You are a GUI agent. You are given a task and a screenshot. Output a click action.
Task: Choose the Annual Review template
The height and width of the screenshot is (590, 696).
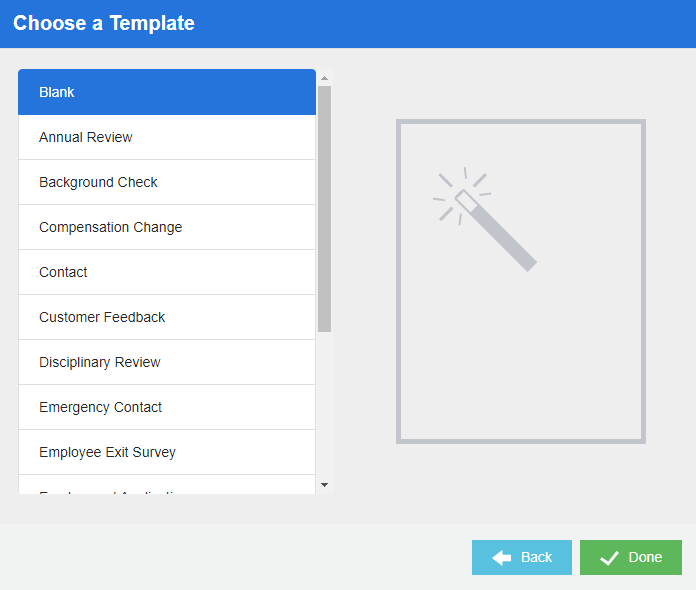(166, 137)
